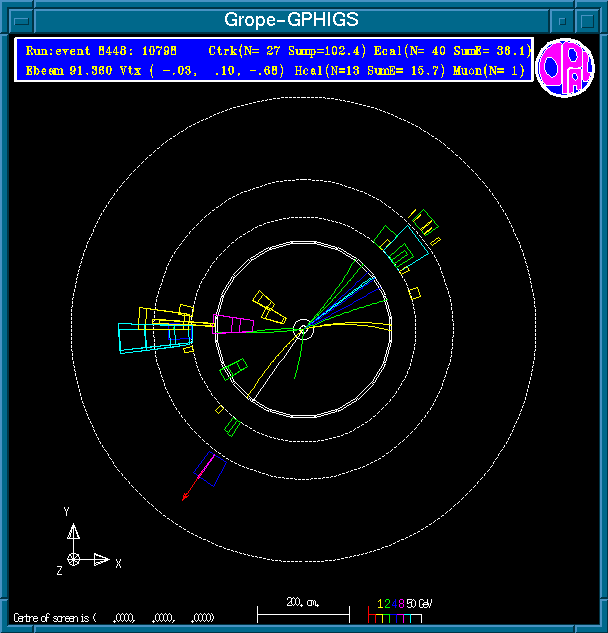Minimize the Grope-GPHIGS window
The width and height of the screenshot is (608, 633).
[564, 20]
